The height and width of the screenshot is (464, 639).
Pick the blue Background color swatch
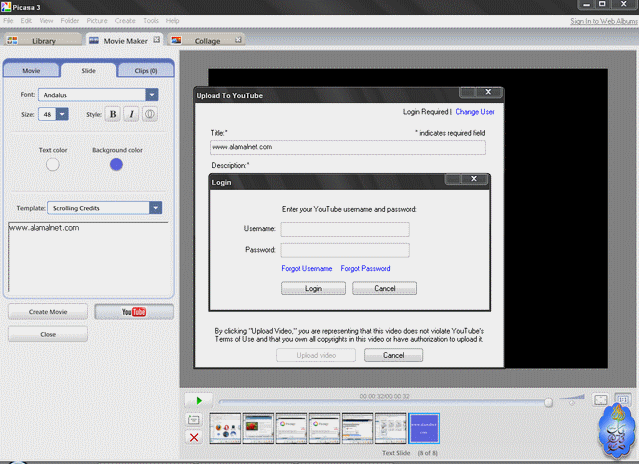point(116,164)
